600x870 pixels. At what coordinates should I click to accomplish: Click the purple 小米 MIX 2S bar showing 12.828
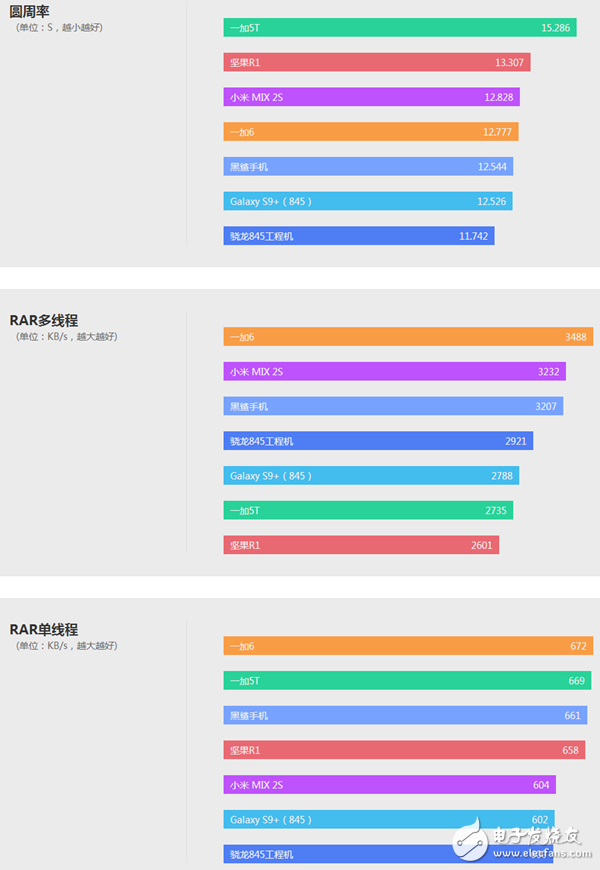click(x=372, y=97)
